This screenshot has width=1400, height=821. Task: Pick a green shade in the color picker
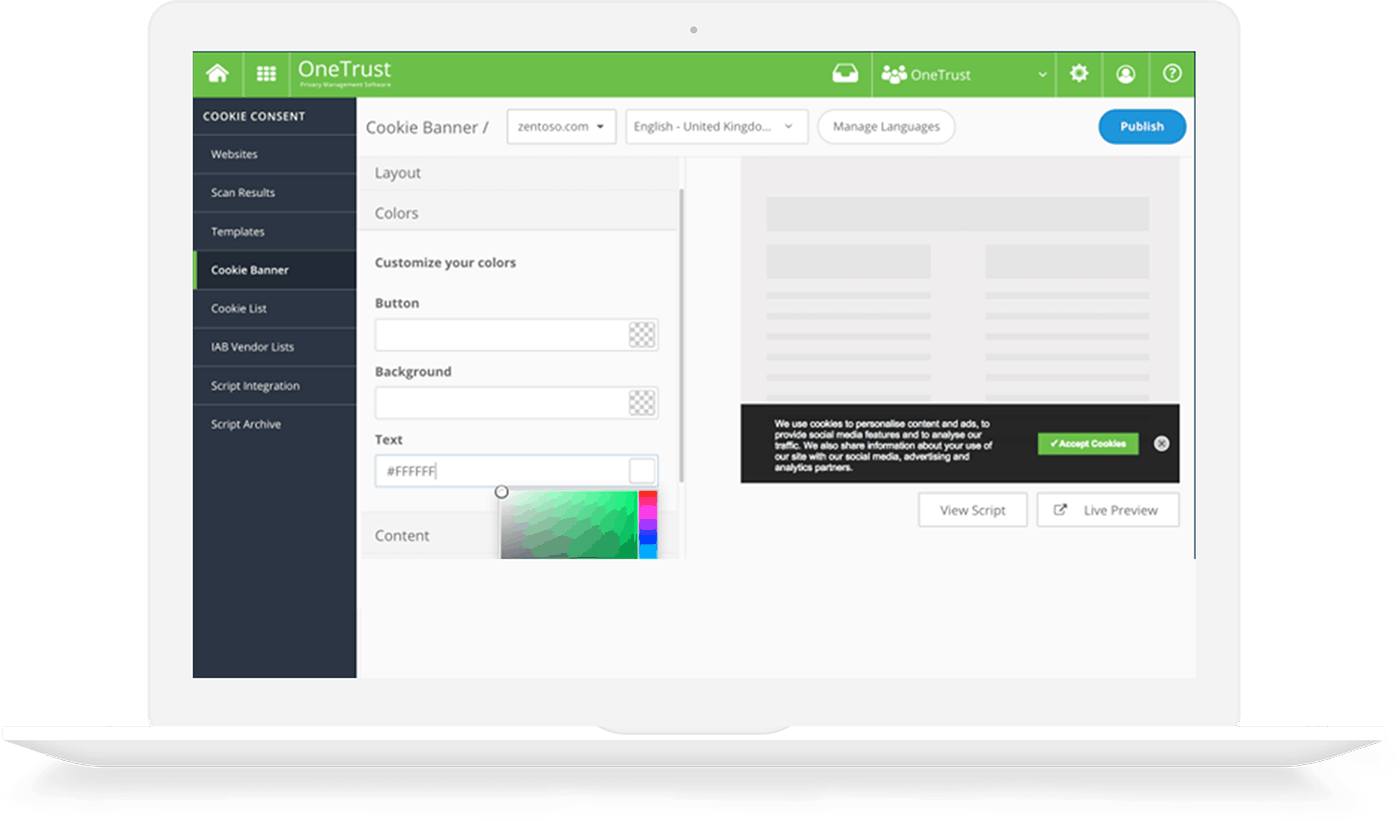coord(569,524)
